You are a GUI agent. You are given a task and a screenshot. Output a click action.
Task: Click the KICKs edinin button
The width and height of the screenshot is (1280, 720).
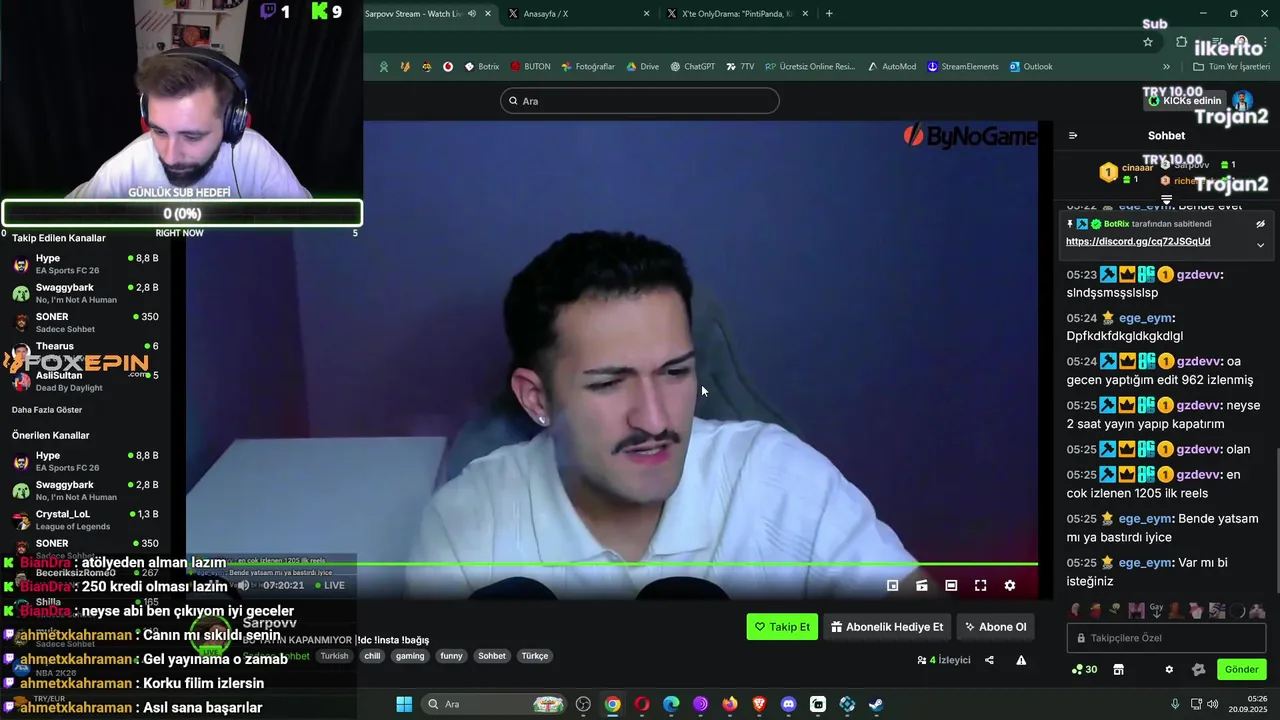point(1185,101)
